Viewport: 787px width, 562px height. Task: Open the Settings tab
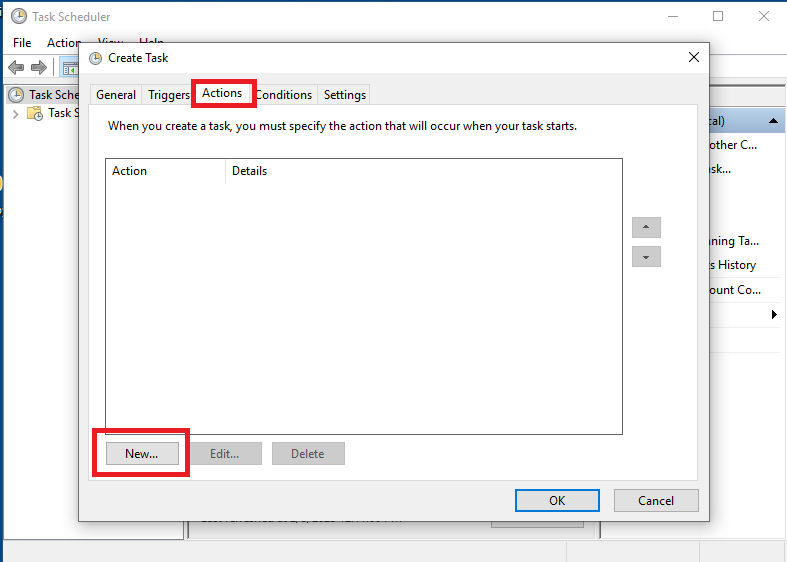(345, 95)
